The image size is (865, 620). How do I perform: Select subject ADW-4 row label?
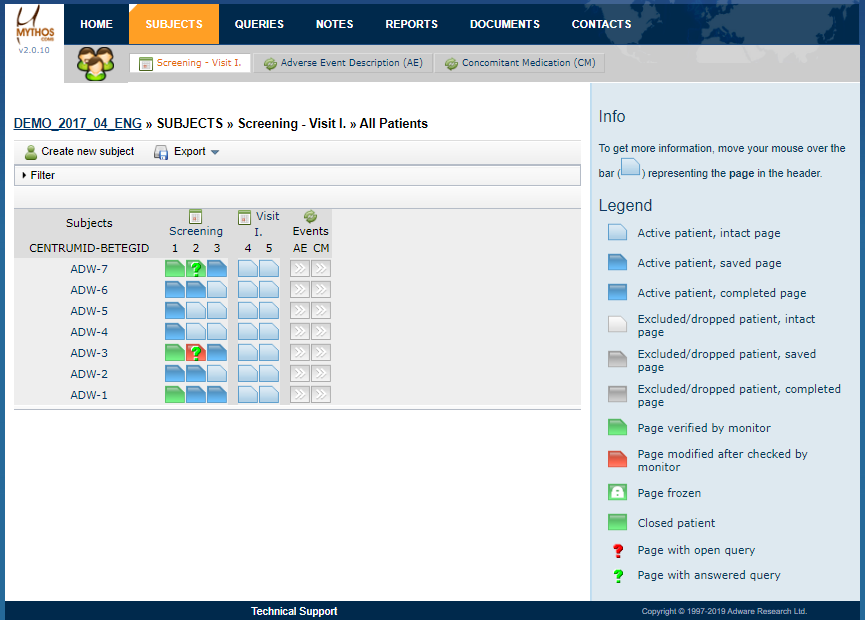coord(89,332)
